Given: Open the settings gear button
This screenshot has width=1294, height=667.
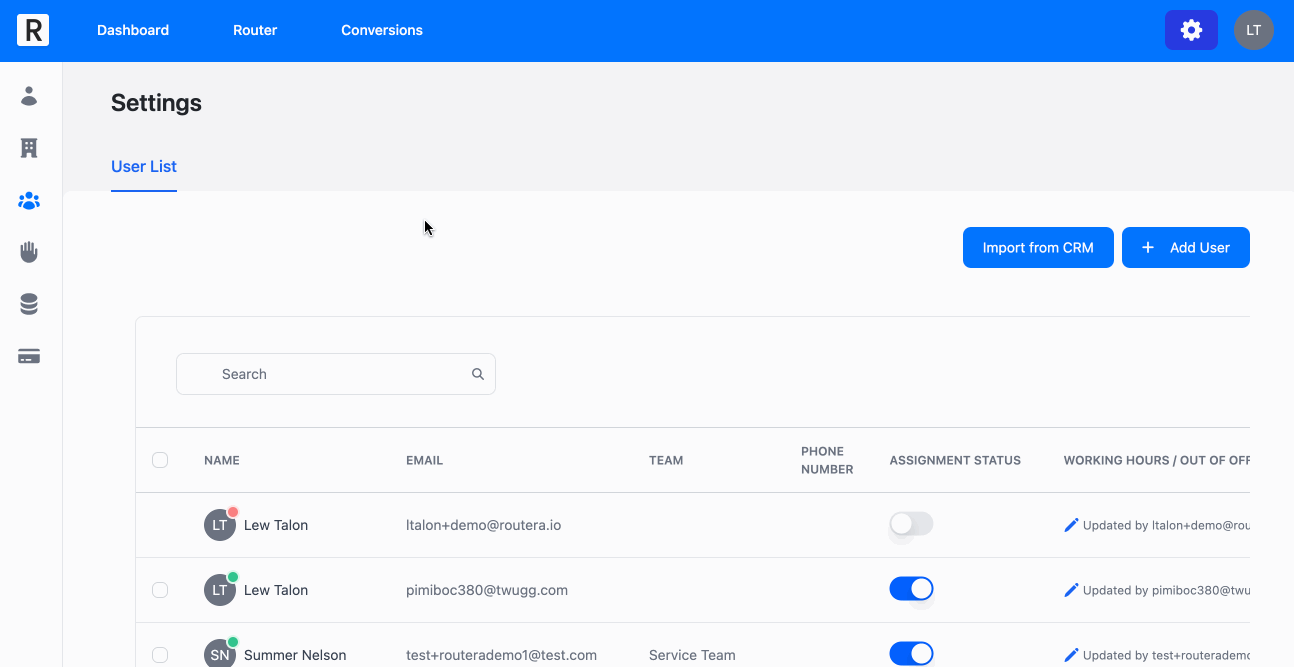Looking at the screenshot, I should pyautogui.click(x=1191, y=30).
